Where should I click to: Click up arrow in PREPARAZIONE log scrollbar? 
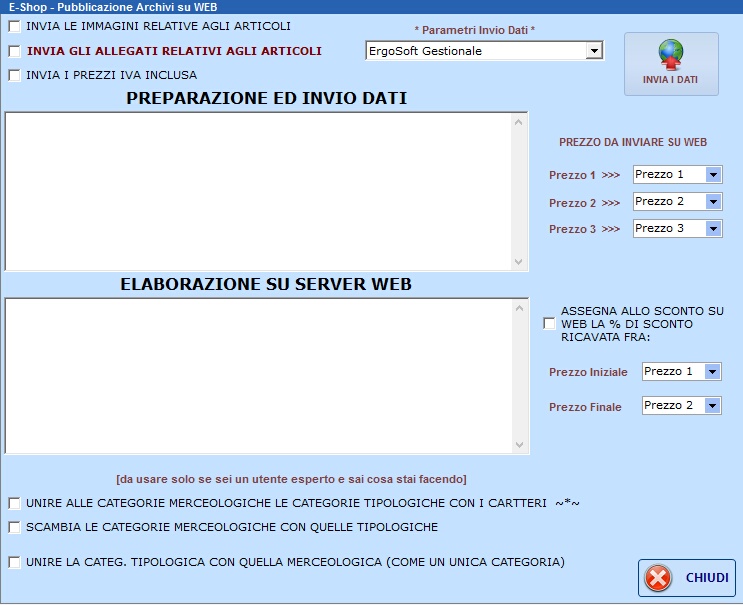tap(518, 123)
